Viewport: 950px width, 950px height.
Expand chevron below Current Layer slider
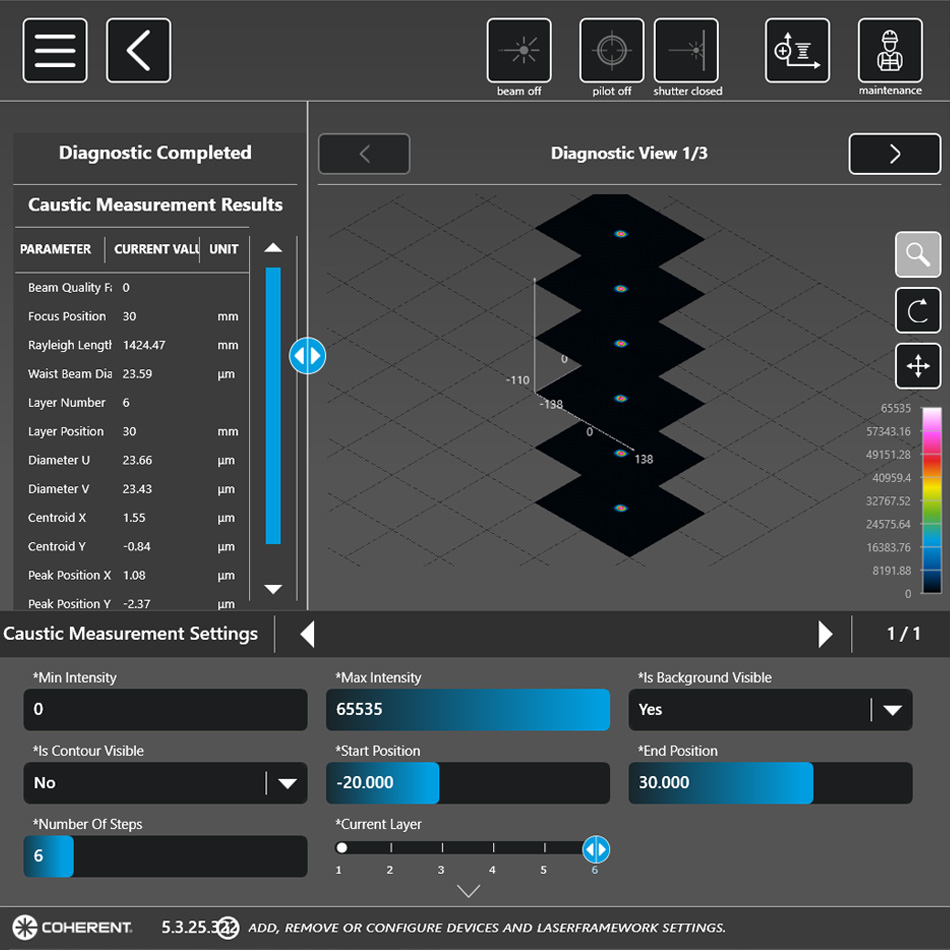point(468,890)
